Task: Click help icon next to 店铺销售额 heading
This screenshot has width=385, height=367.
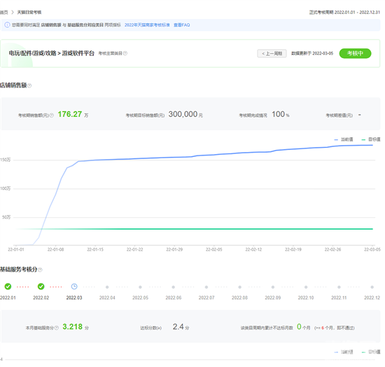Action: click(30, 86)
